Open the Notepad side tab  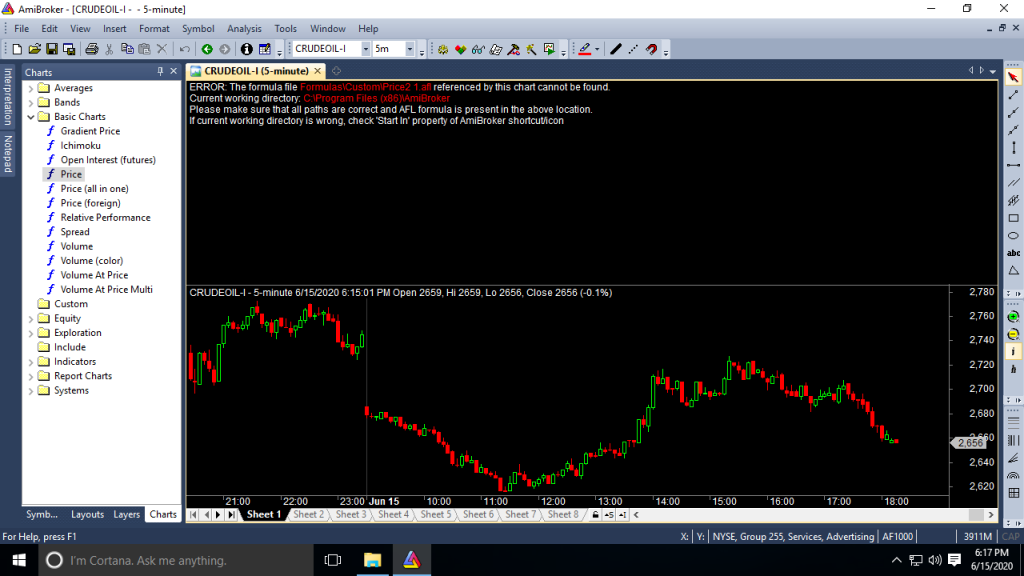(x=8, y=153)
